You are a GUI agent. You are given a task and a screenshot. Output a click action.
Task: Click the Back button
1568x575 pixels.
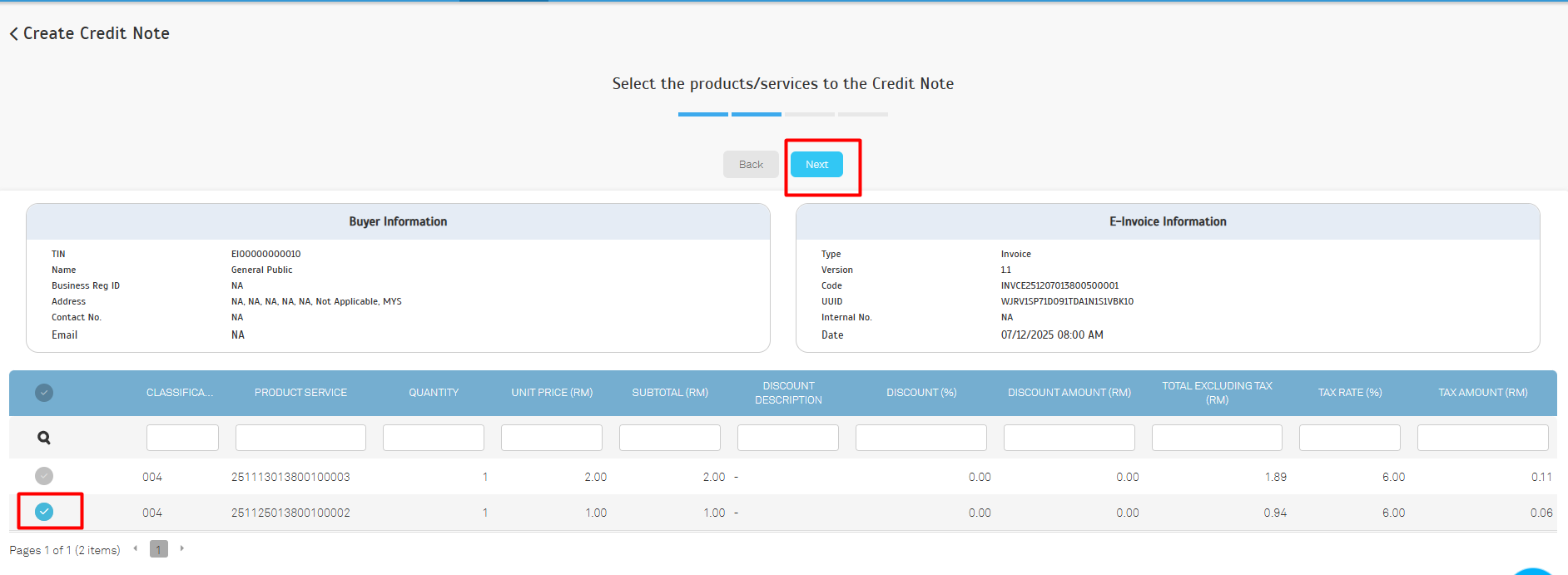[751, 165]
